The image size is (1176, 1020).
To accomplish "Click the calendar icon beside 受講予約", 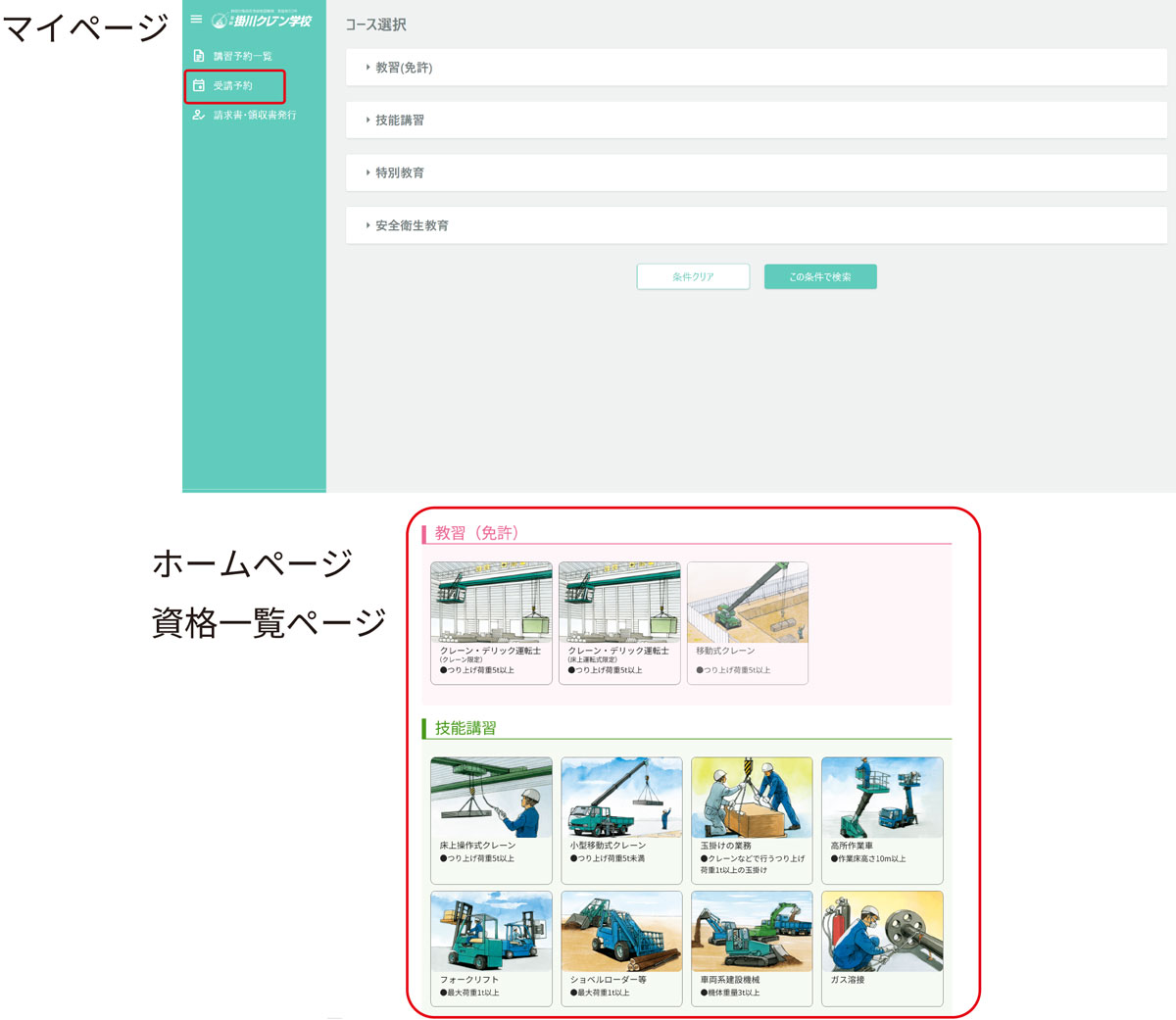I will pyautogui.click(x=197, y=86).
